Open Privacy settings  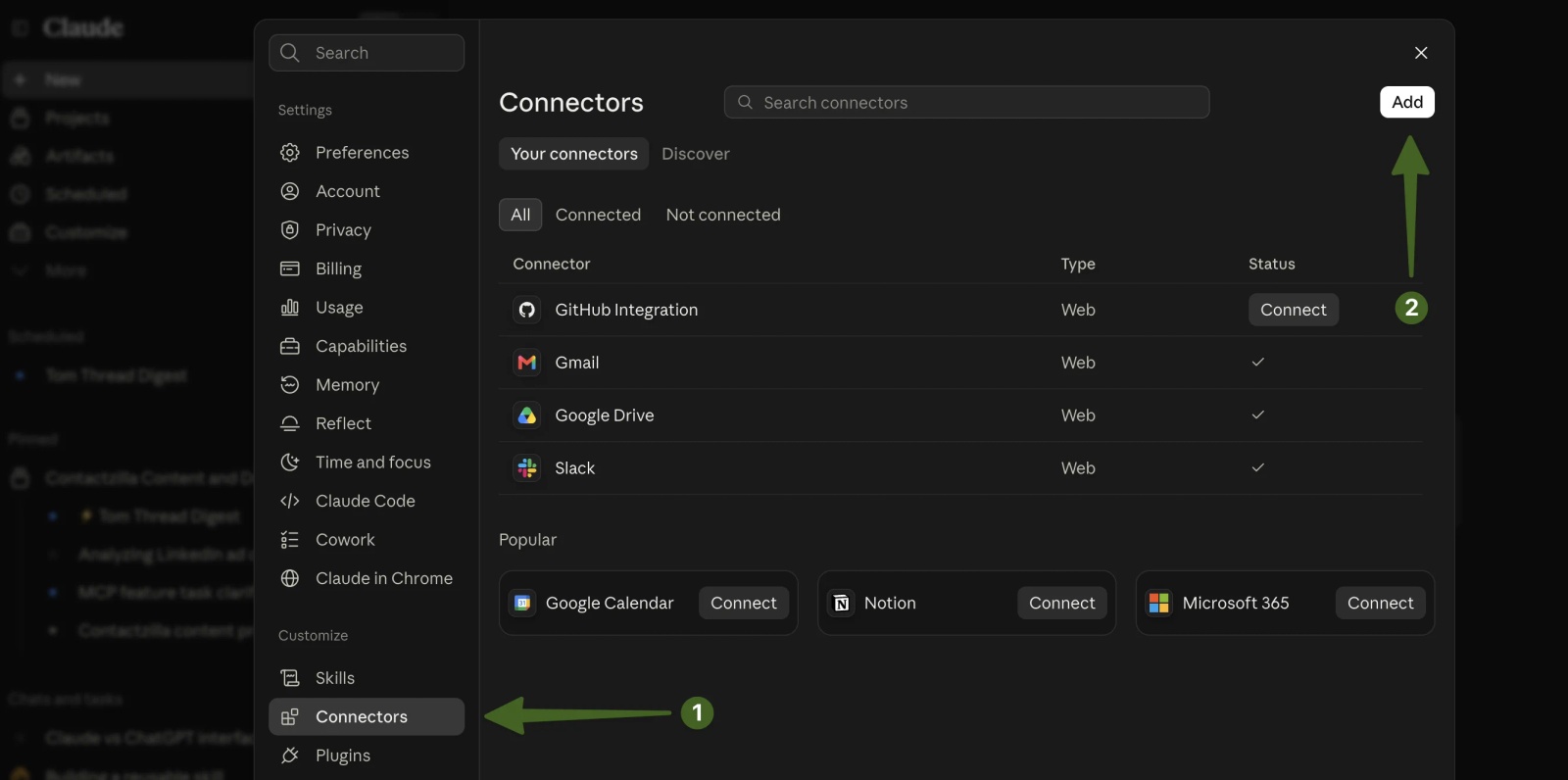367,229
